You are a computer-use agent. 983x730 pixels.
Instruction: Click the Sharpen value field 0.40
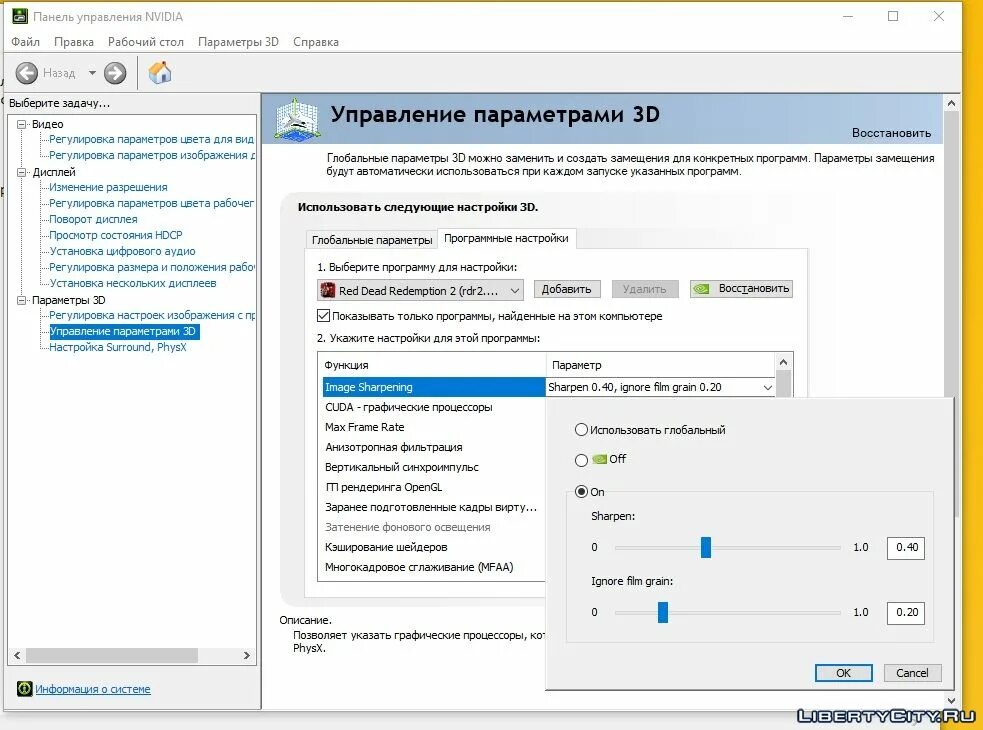point(906,548)
